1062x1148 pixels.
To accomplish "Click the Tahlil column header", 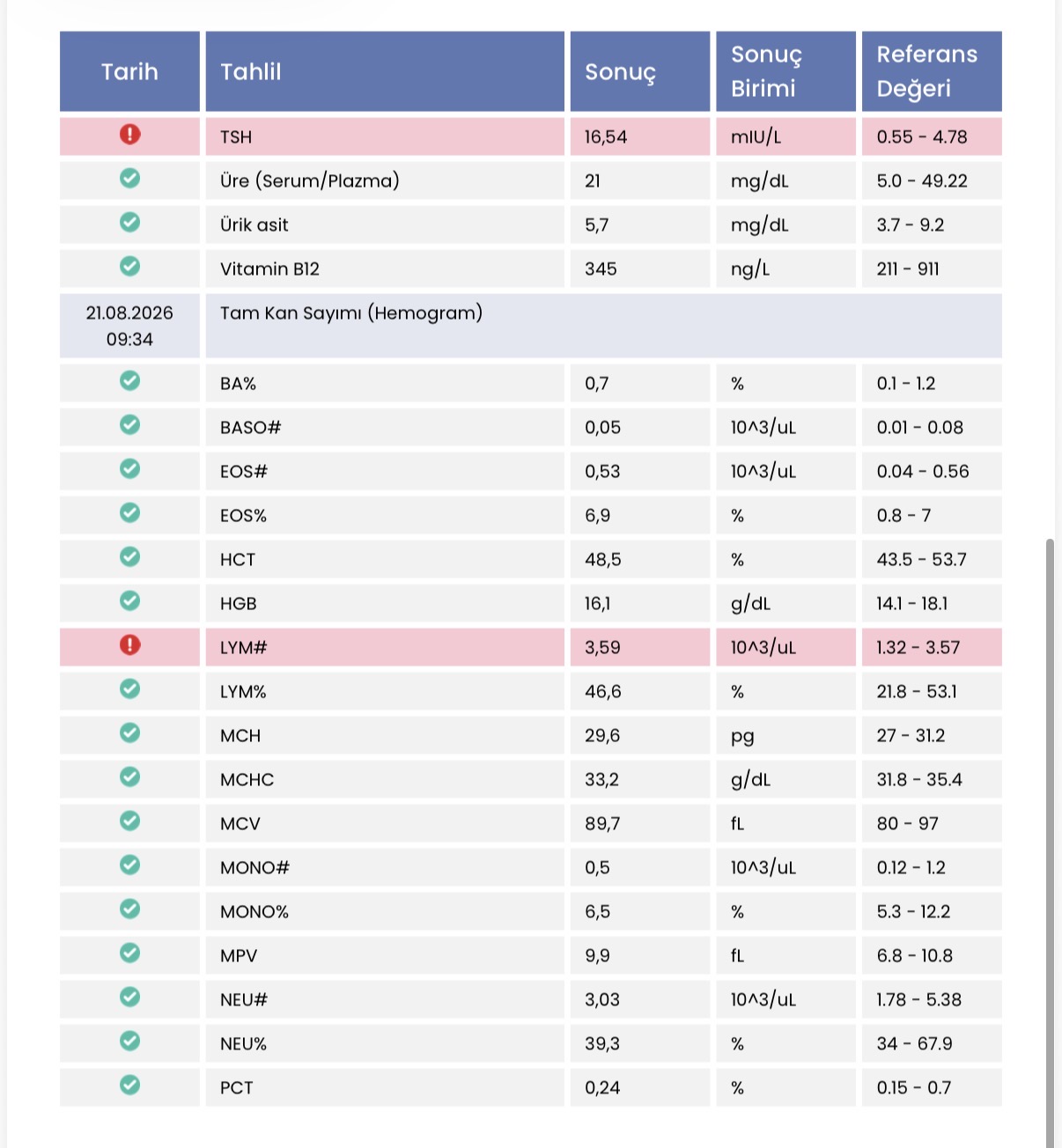I will click(385, 71).
